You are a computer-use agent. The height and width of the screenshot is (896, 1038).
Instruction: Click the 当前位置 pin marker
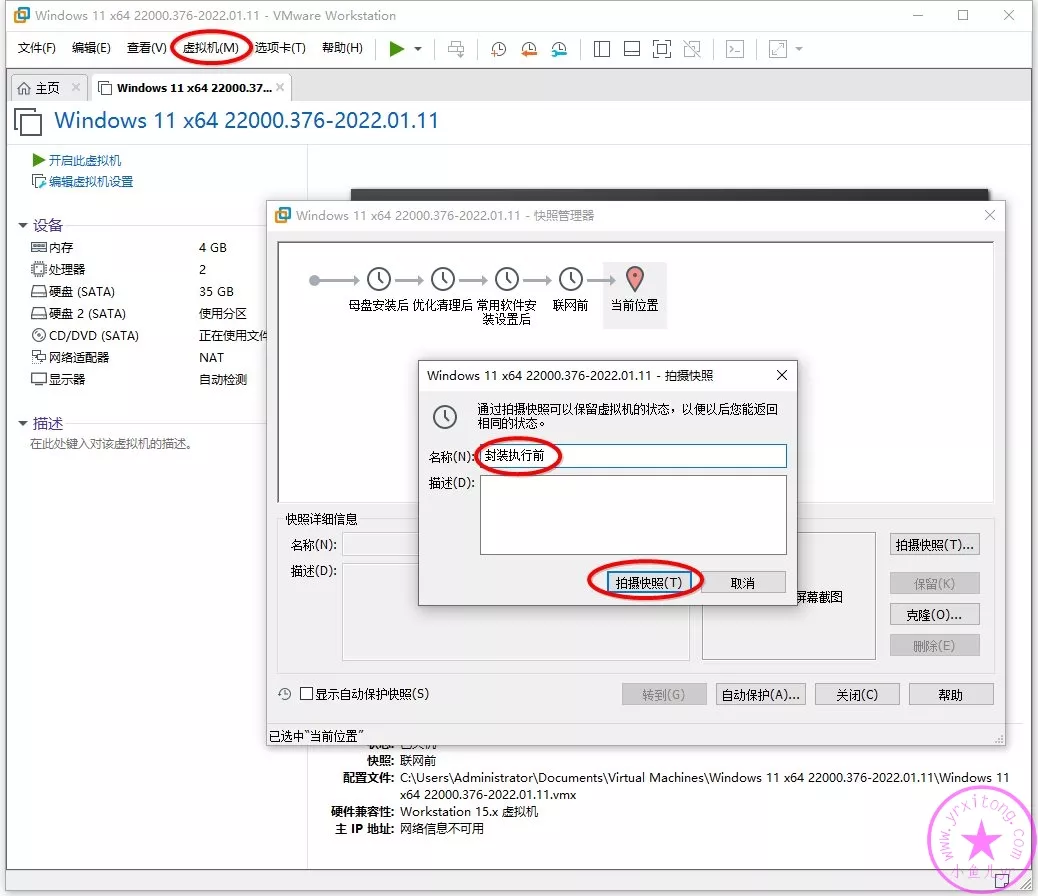tap(635, 279)
